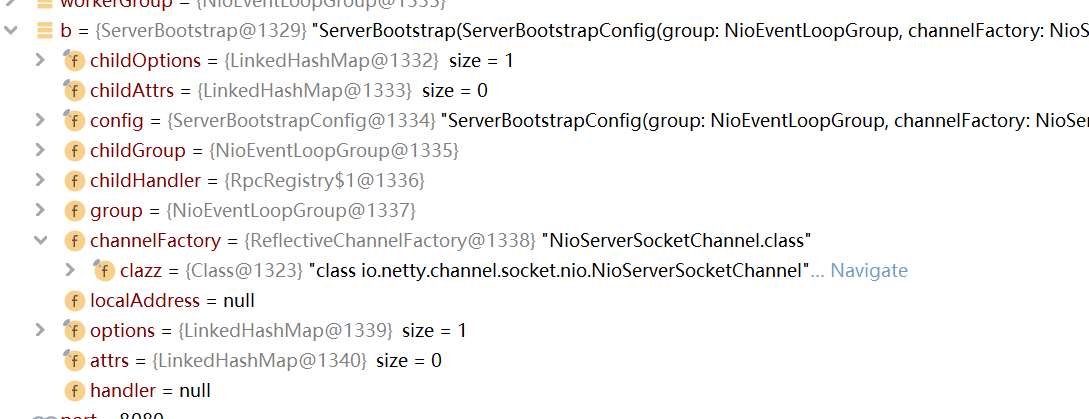The image size is (1089, 419).
Task: Click the {ServerBootstrap@1329} value
Action: 201,31
